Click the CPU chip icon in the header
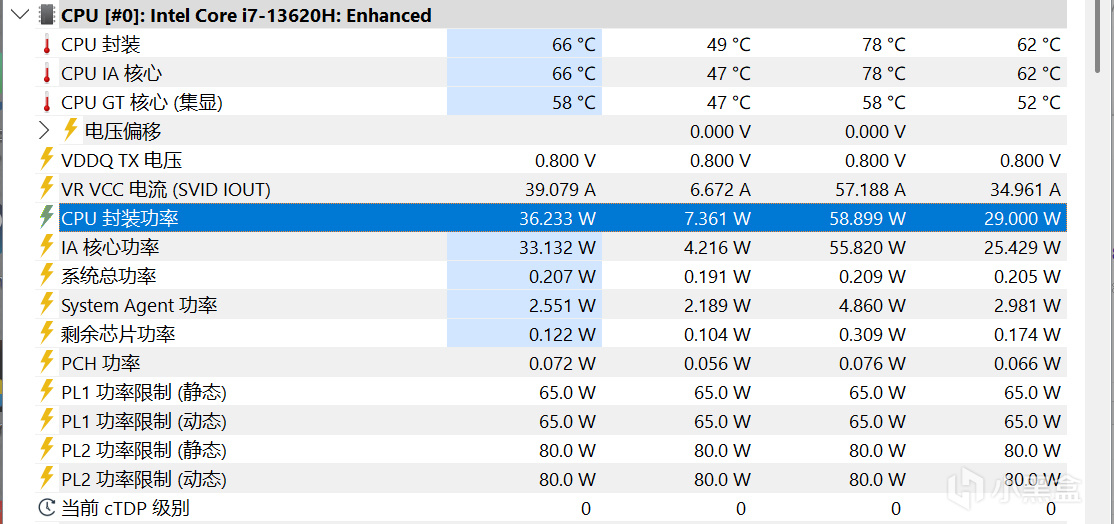The height and width of the screenshot is (524, 1114). 46,14
